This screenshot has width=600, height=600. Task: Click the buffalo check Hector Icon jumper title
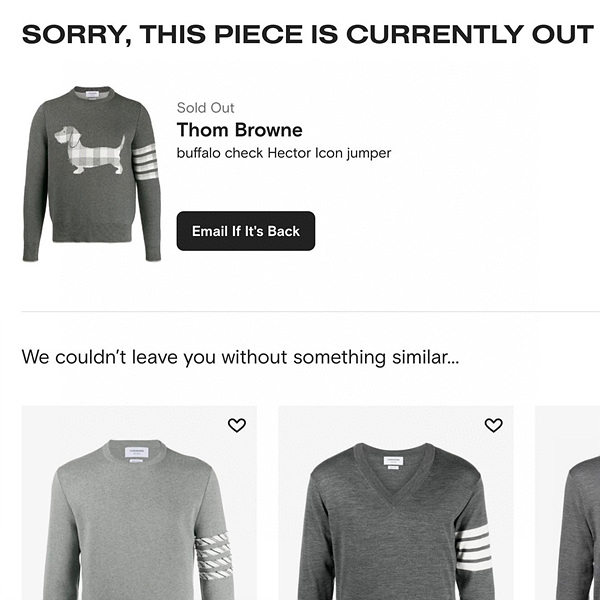pyautogui.click(x=284, y=154)
